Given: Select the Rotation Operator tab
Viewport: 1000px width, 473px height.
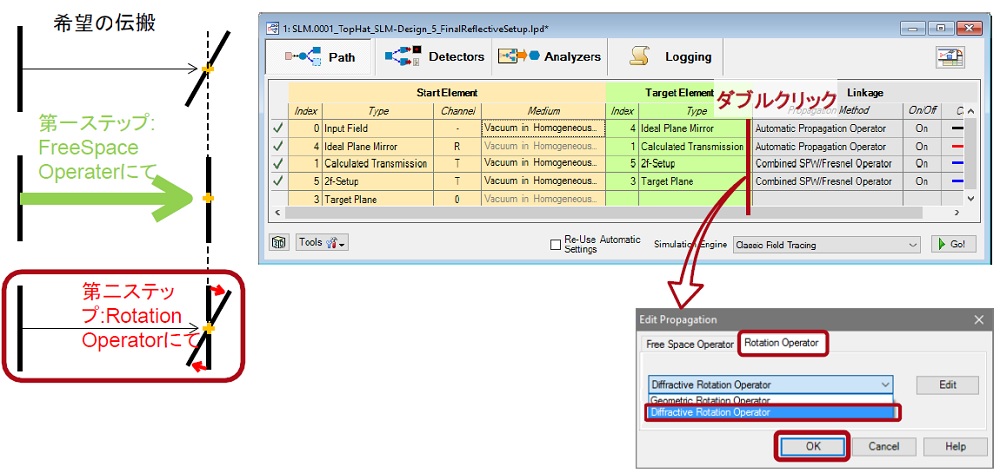Looking at the screenshot, I should coord(783,343).
